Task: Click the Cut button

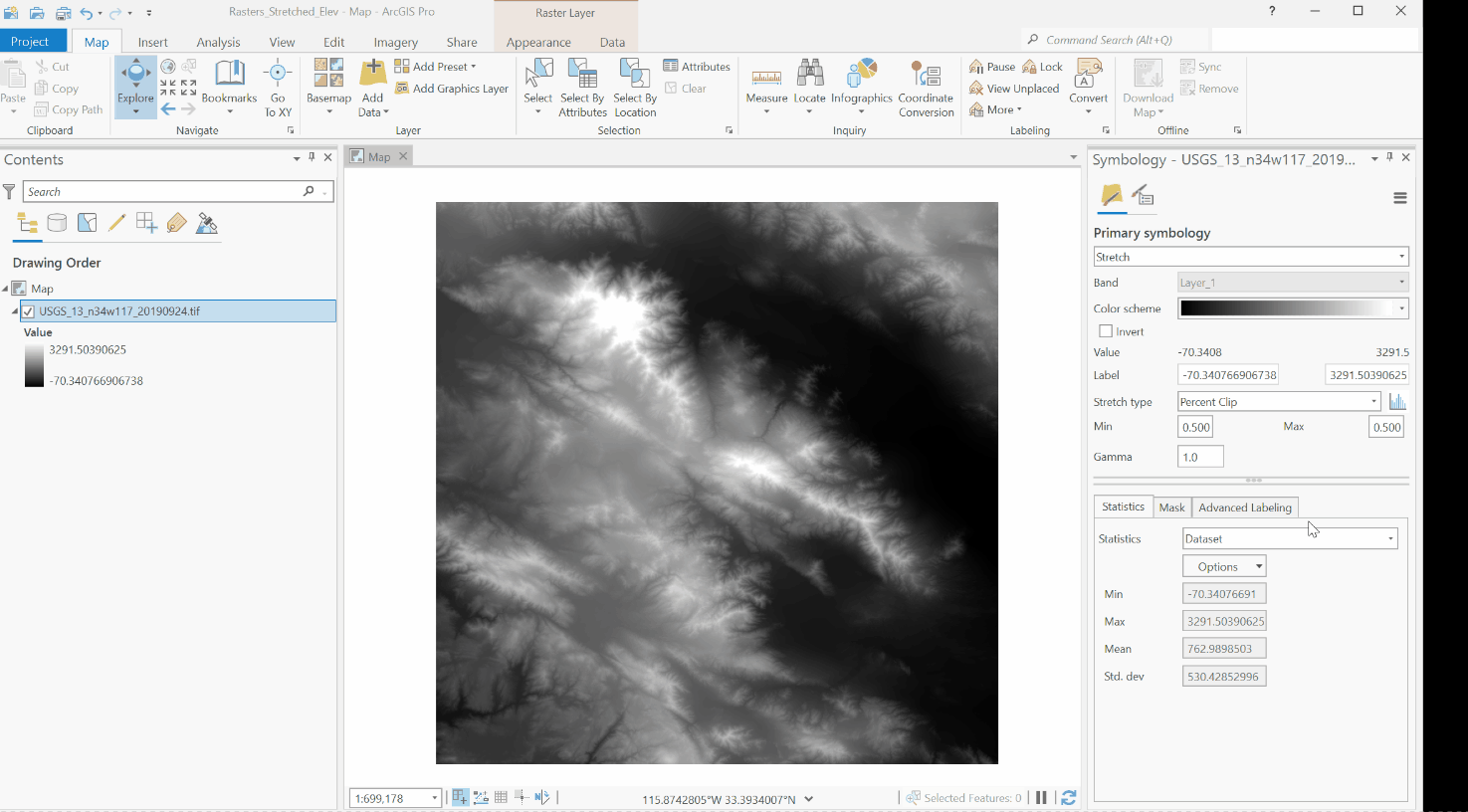Action: point(53,67)
